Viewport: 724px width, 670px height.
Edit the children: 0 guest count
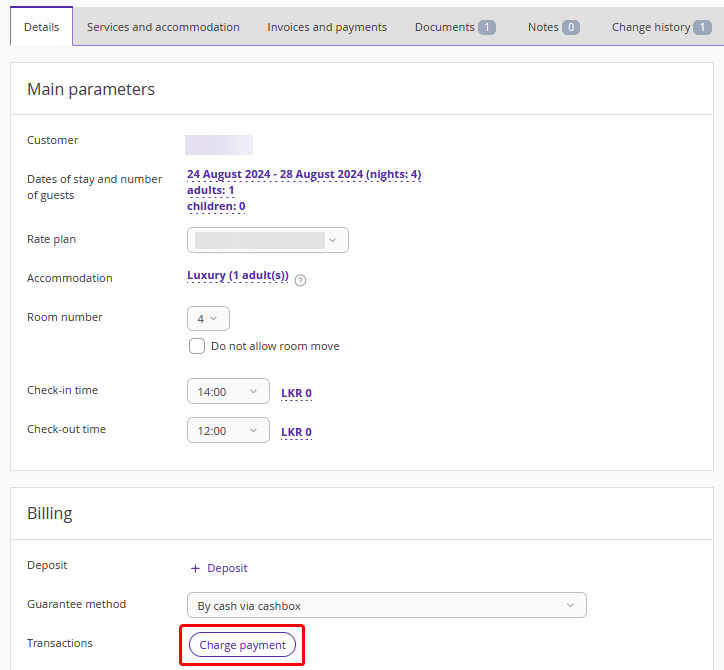[x=216, y=206]
